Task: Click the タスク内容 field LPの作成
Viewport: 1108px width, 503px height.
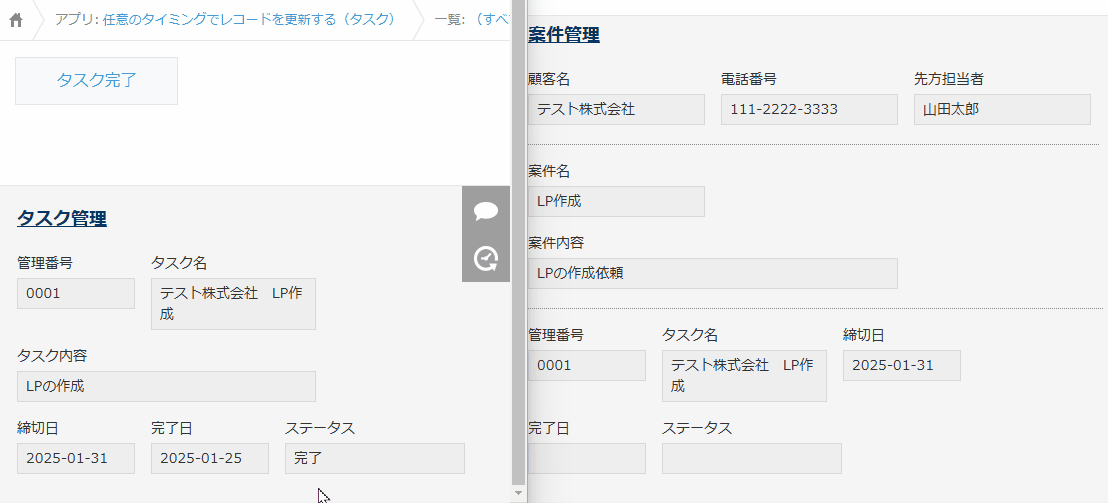Action: coord(166,387)
